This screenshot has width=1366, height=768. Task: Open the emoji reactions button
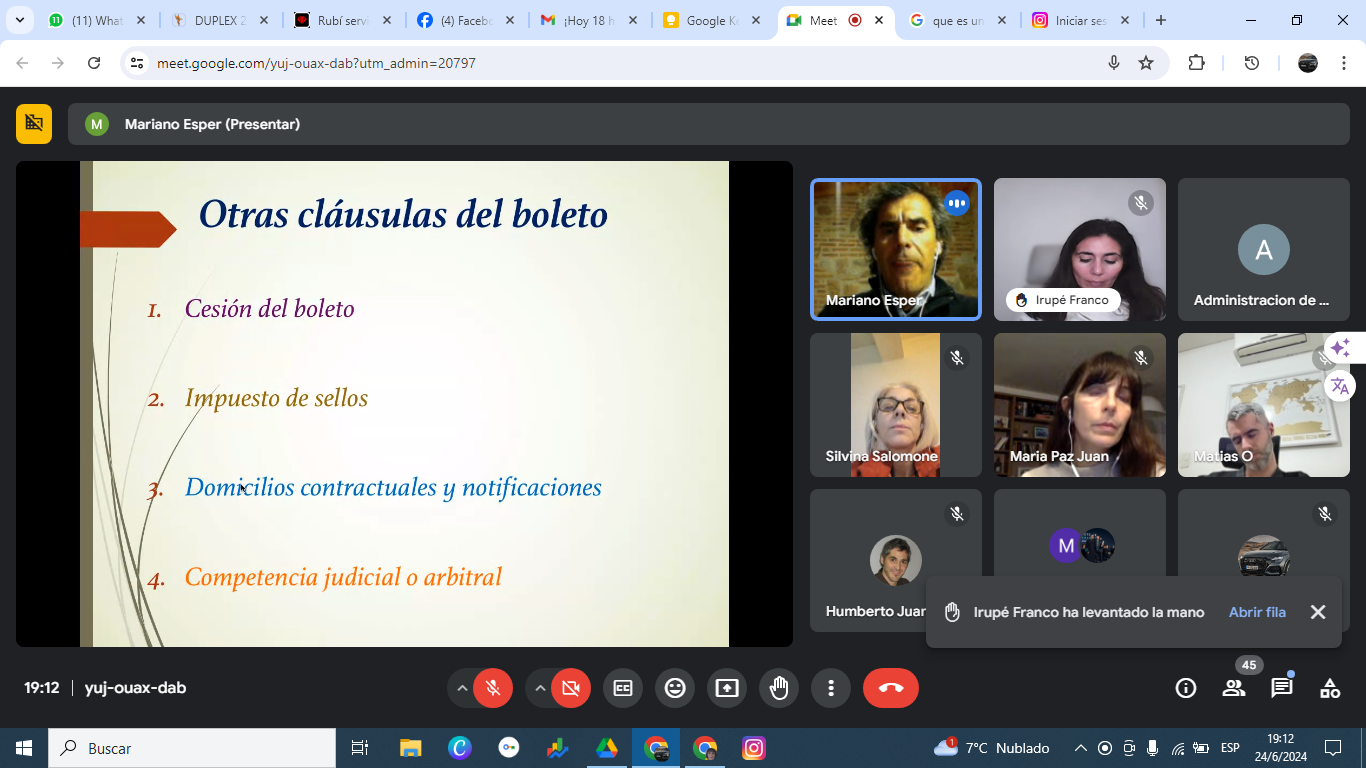(x=675, y=688)
